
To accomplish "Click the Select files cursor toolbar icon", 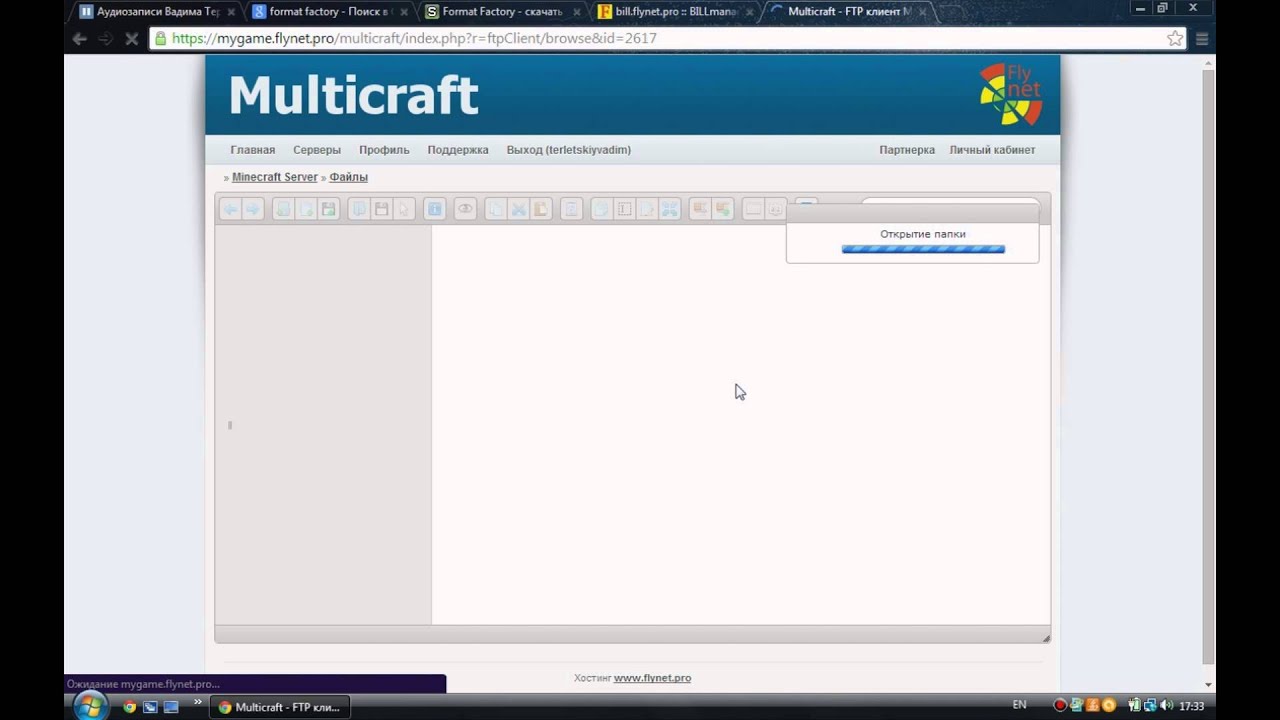I will point(403,209).
